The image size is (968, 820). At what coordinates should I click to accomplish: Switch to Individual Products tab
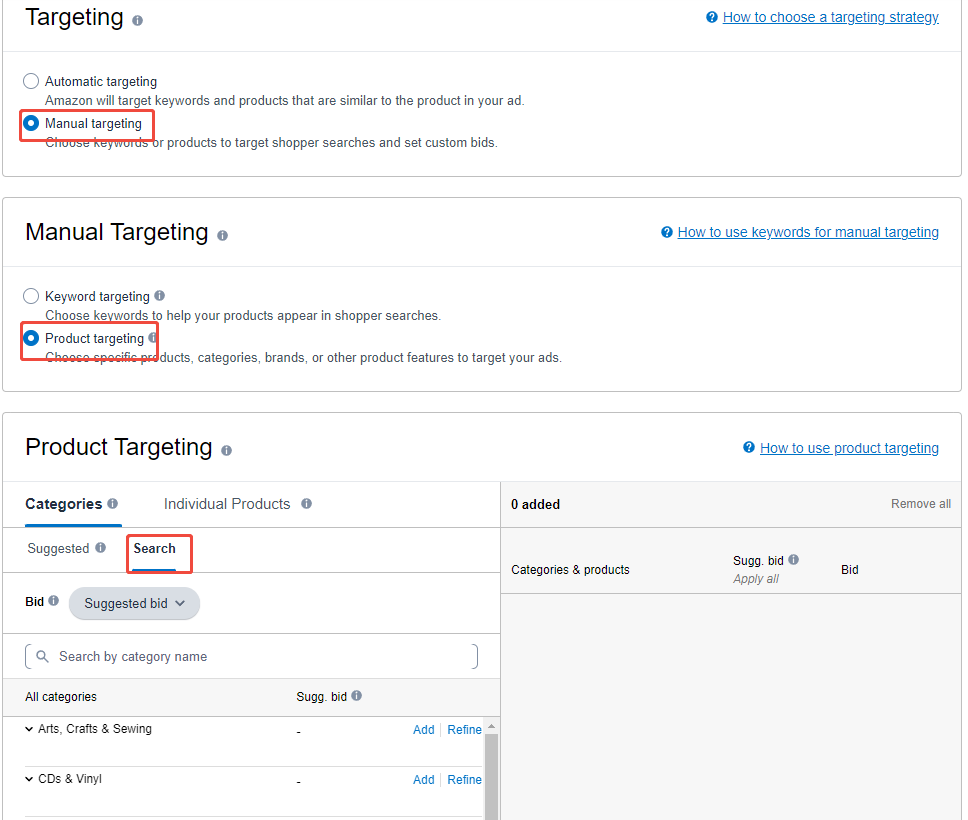click(227, 504)
